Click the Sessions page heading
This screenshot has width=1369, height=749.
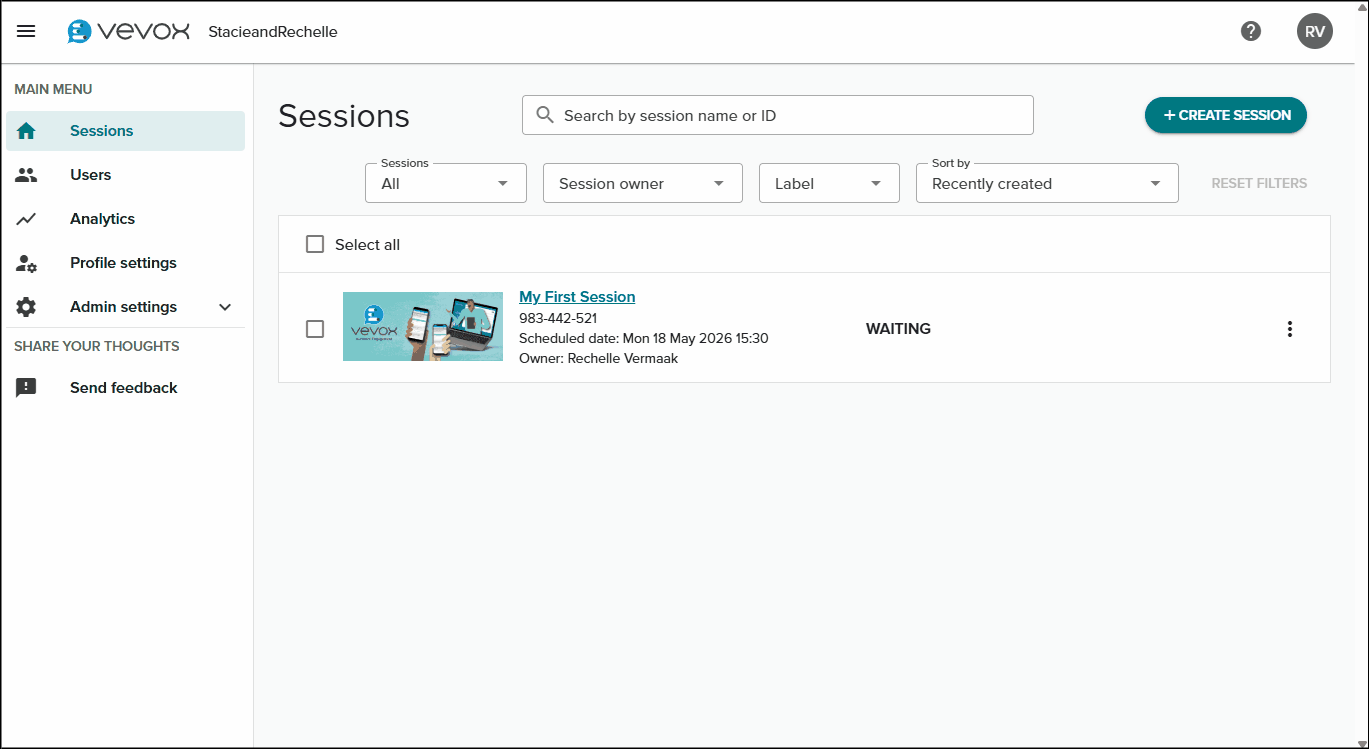[x=344, y=116]
